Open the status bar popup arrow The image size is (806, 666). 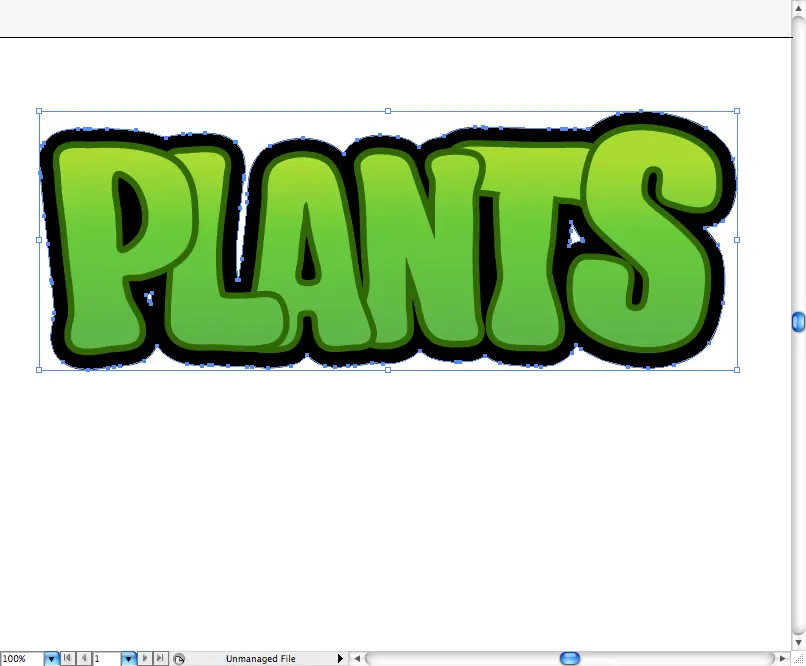pyautogui.click(x=340, y=658)
